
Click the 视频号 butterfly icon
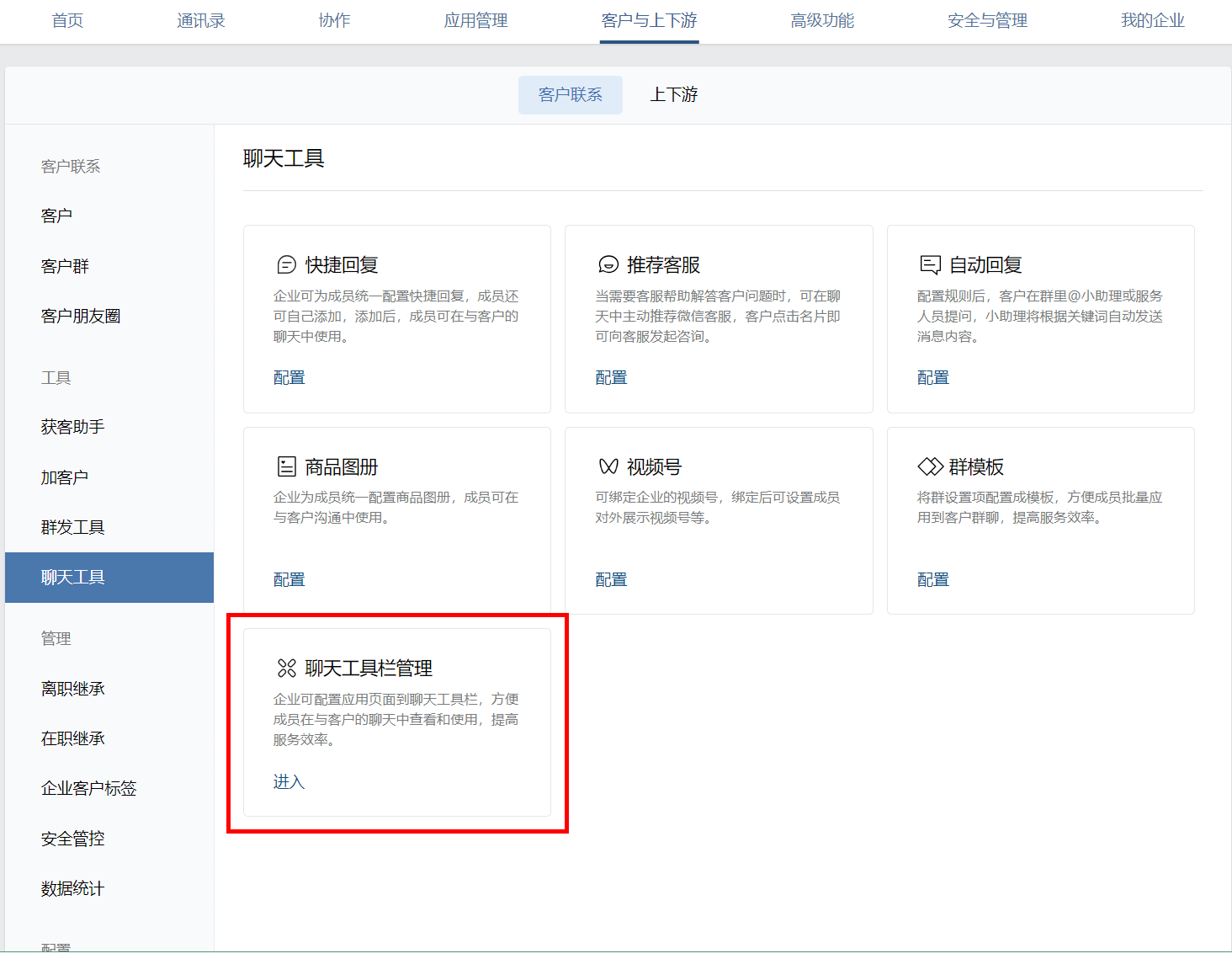point(608,466)
